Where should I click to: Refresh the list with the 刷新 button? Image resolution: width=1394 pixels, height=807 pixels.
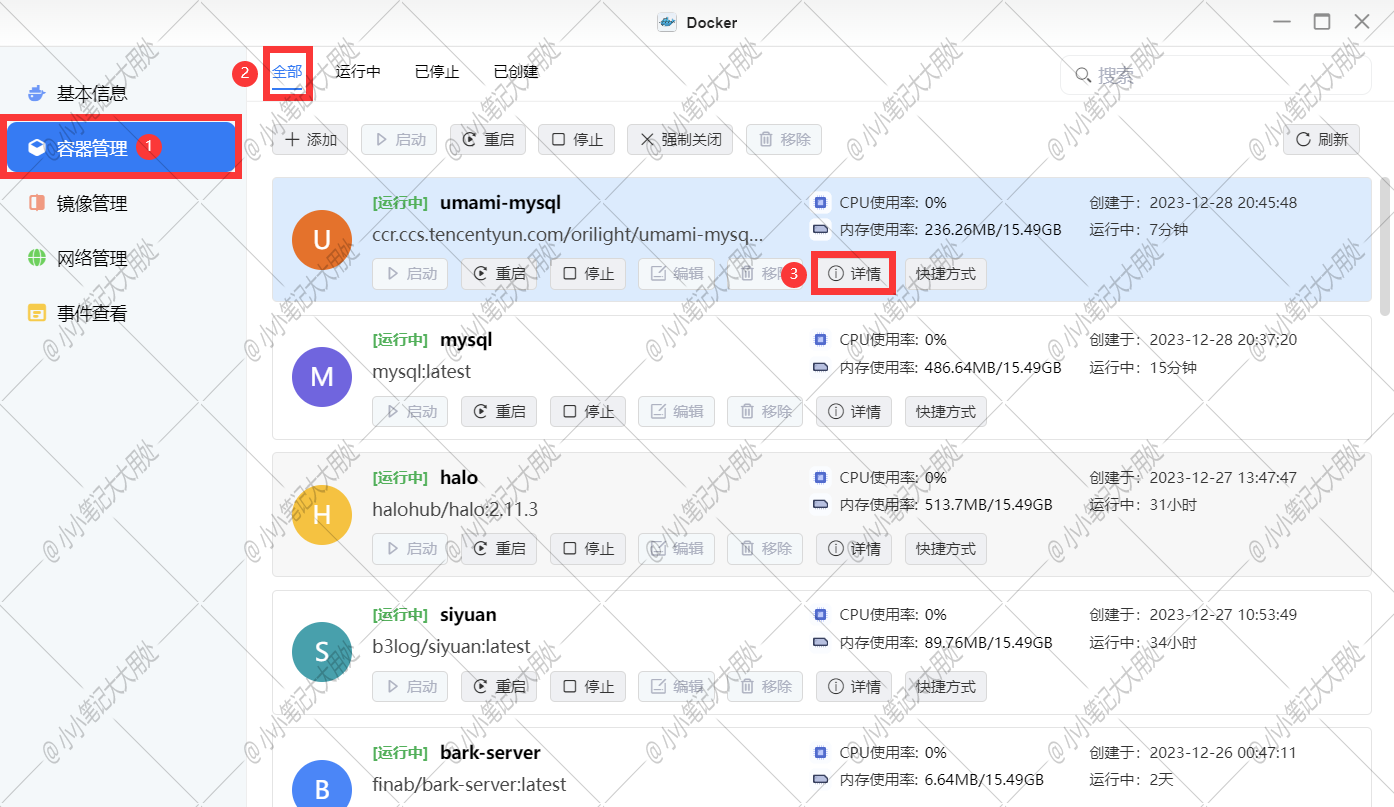point(1322,140)
